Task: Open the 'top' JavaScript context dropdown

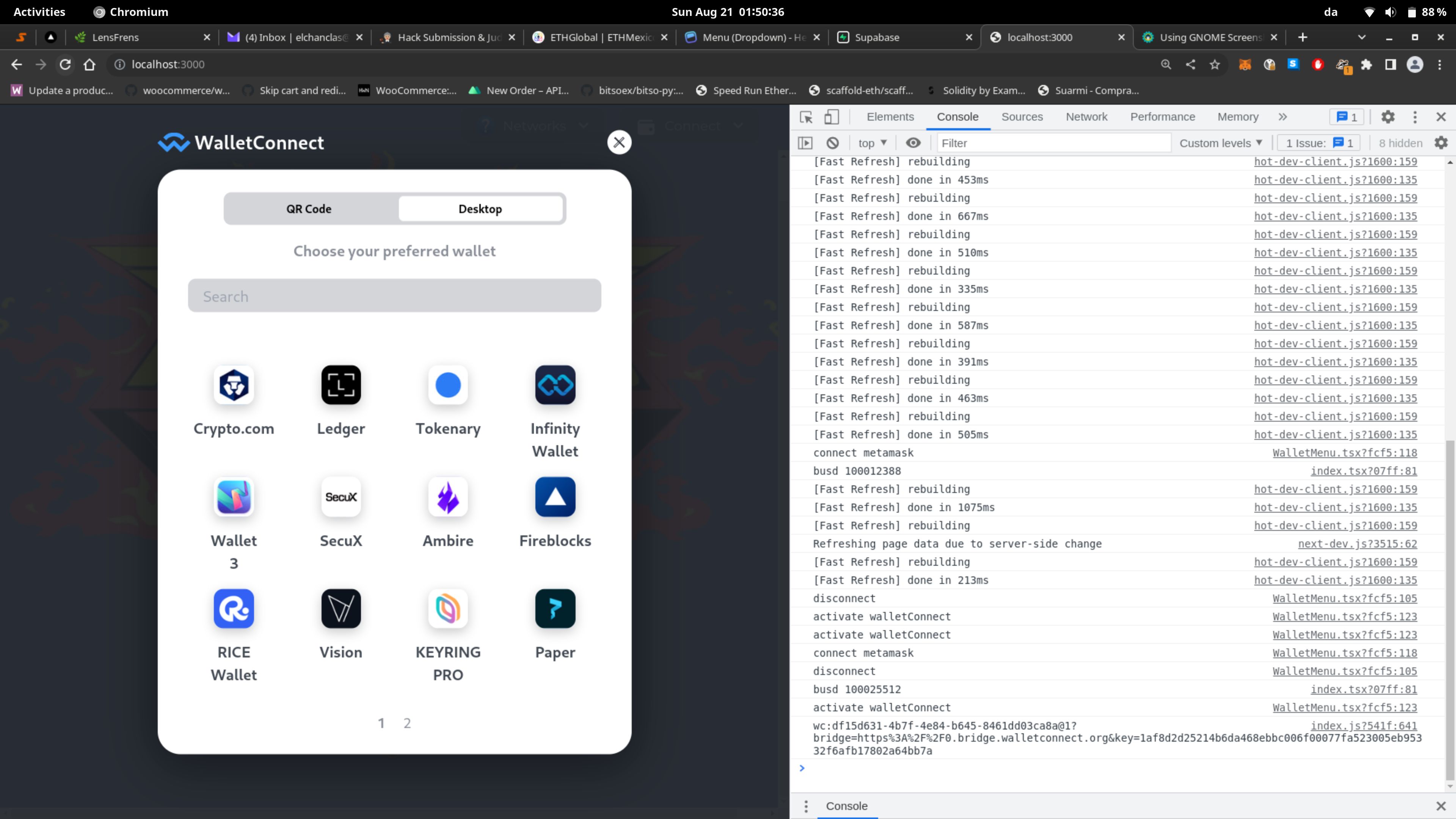Action: (x=872, y=143)
